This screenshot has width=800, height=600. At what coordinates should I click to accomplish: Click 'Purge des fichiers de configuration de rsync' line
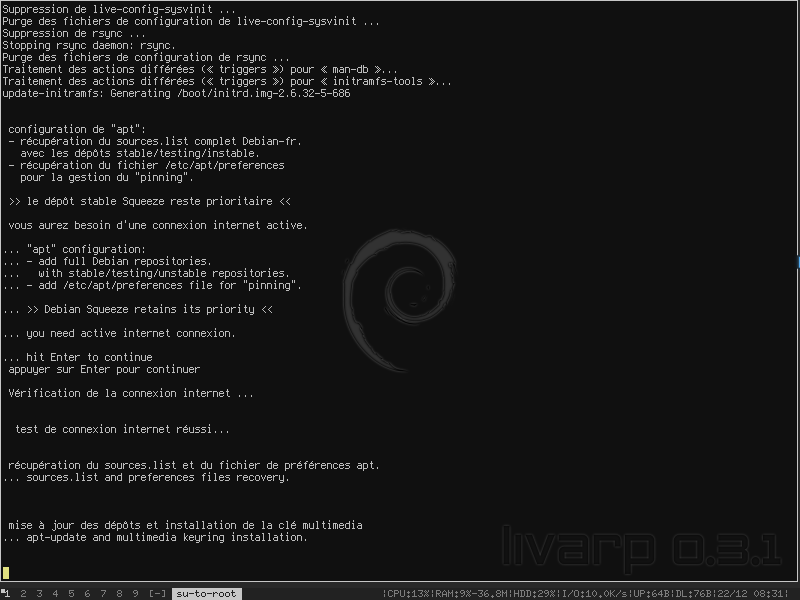[146, 57]
